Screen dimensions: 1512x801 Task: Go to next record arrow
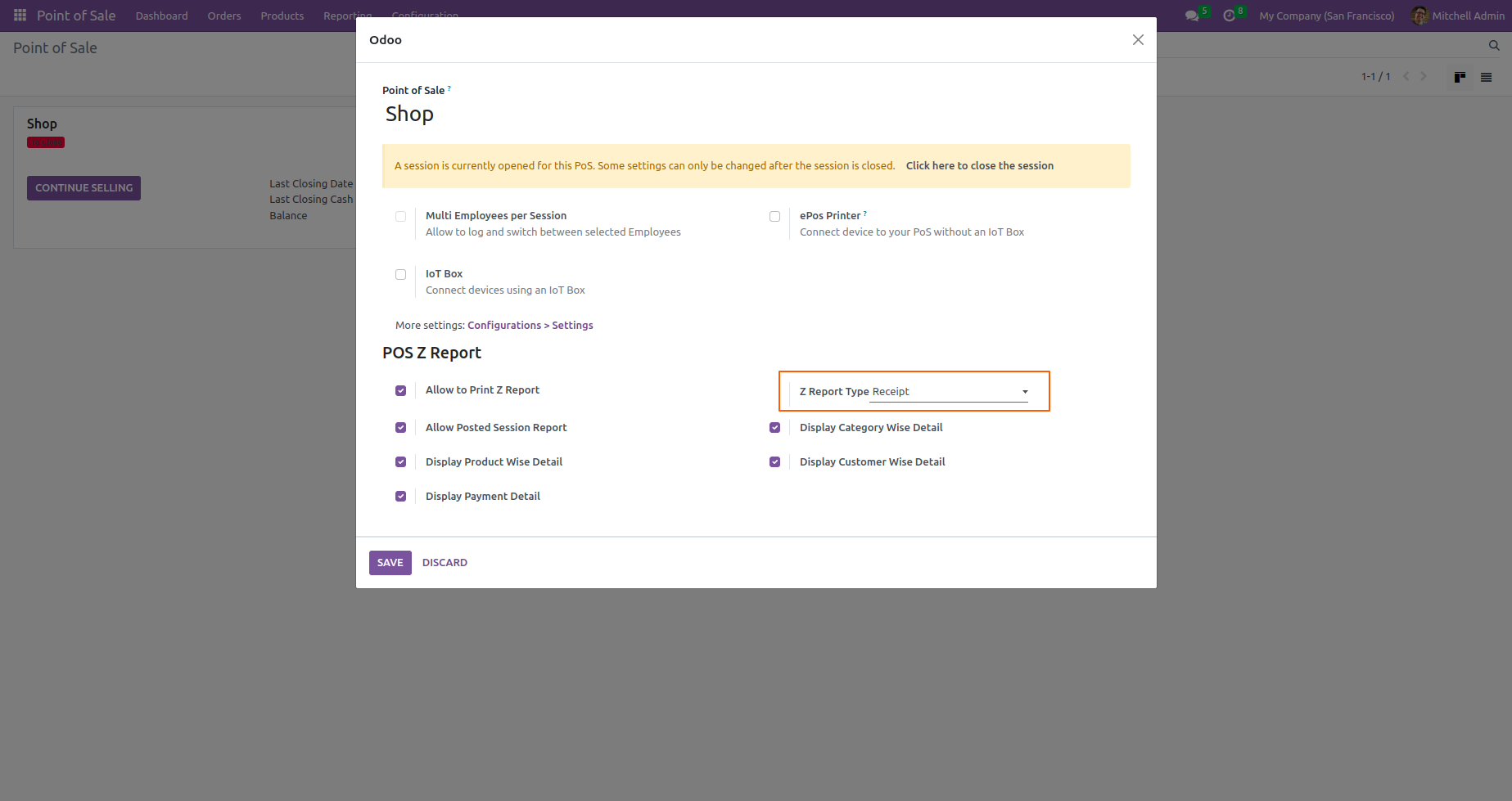pos(1424,76)
